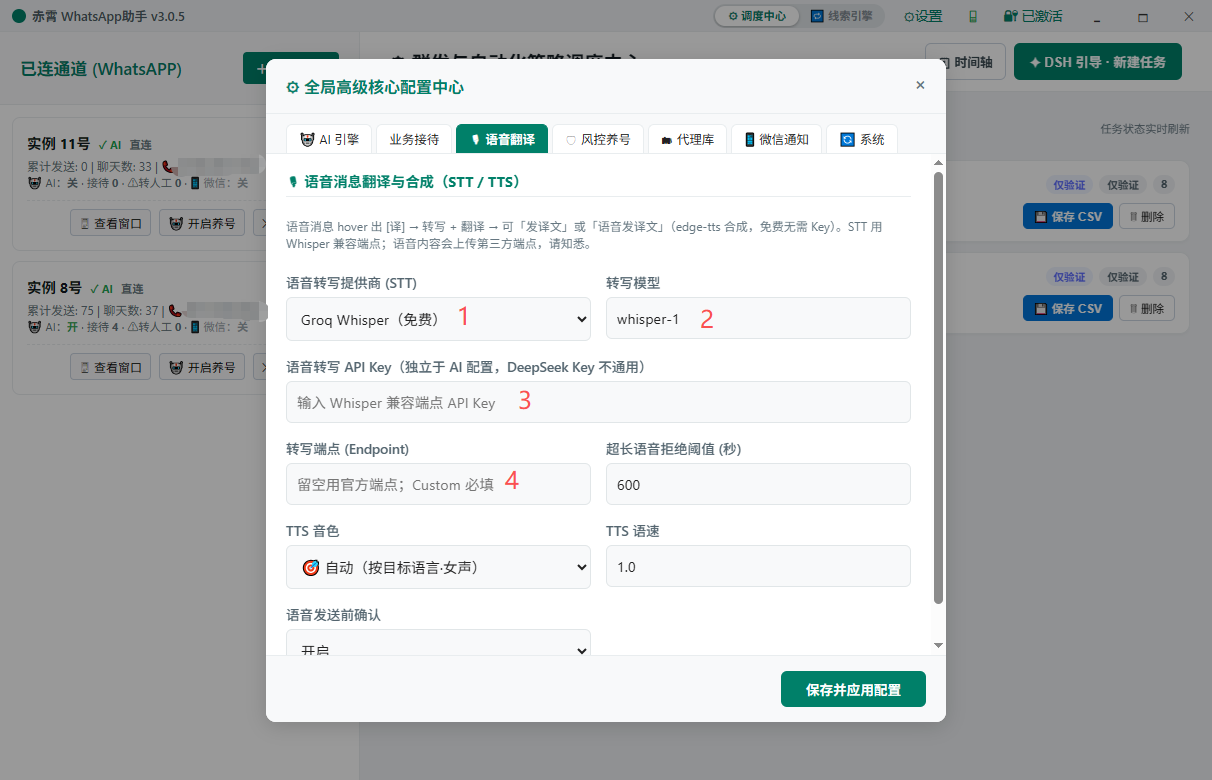Open the 时间轴 button in main window
The width and height of the screenshot is (1212, 780).
pyautogui.click(x=965, y=62)
